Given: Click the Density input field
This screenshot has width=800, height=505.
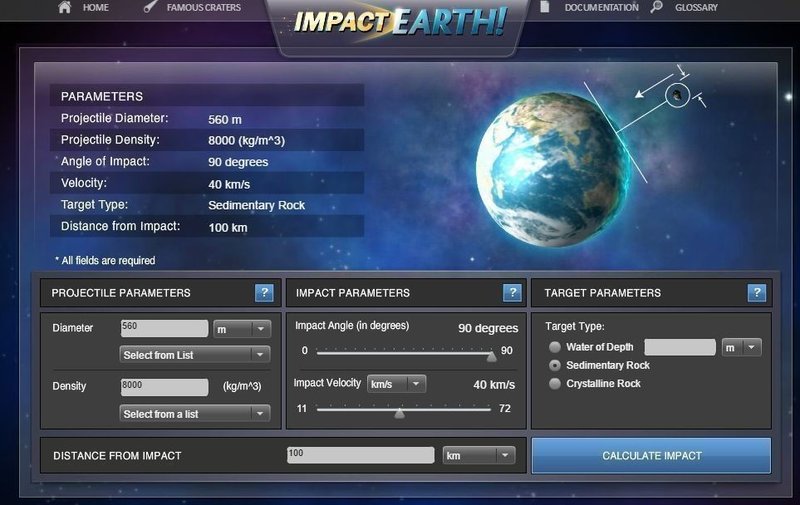Looking at the screenshot, I should 164,387.
